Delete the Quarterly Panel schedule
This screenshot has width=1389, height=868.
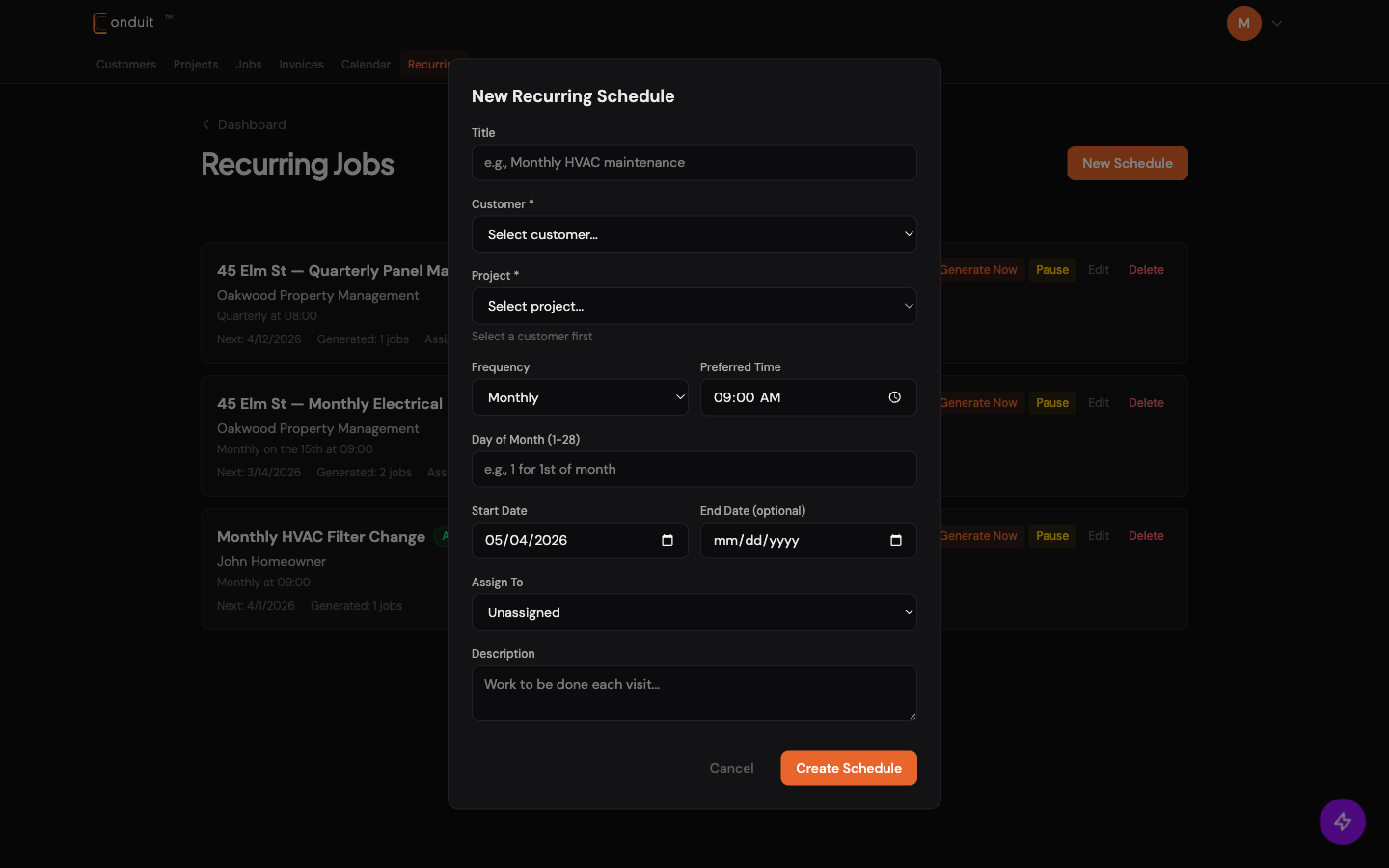click(1146, 270)
